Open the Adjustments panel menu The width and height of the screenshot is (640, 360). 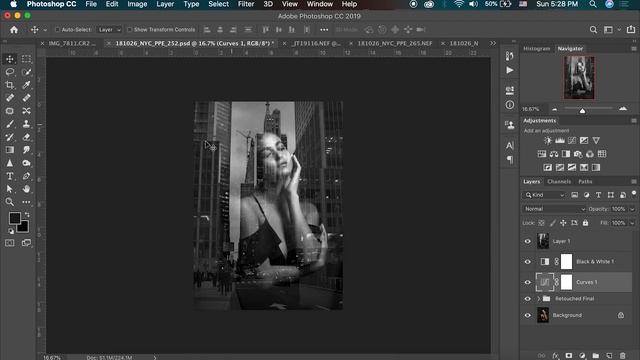pyautogui.click(x=634, y=121)
